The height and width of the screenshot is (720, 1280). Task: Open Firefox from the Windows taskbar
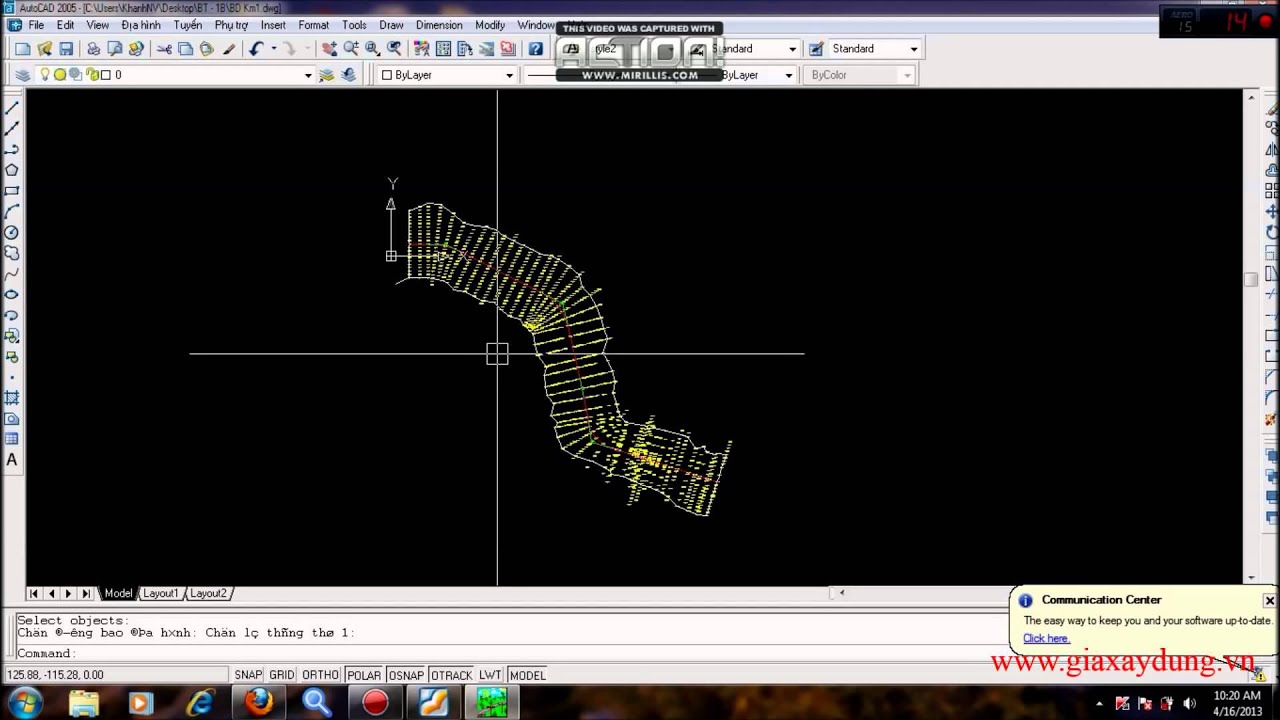(258, 703)
